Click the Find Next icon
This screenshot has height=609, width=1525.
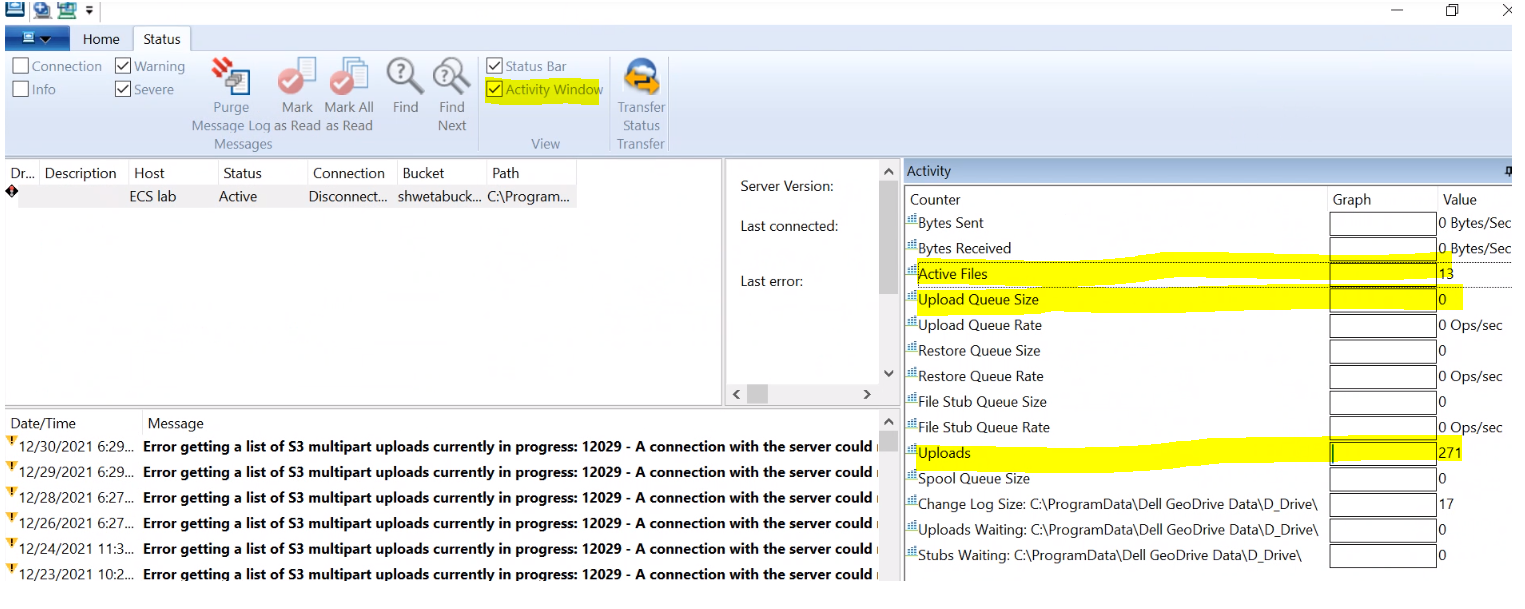point(452,76)
